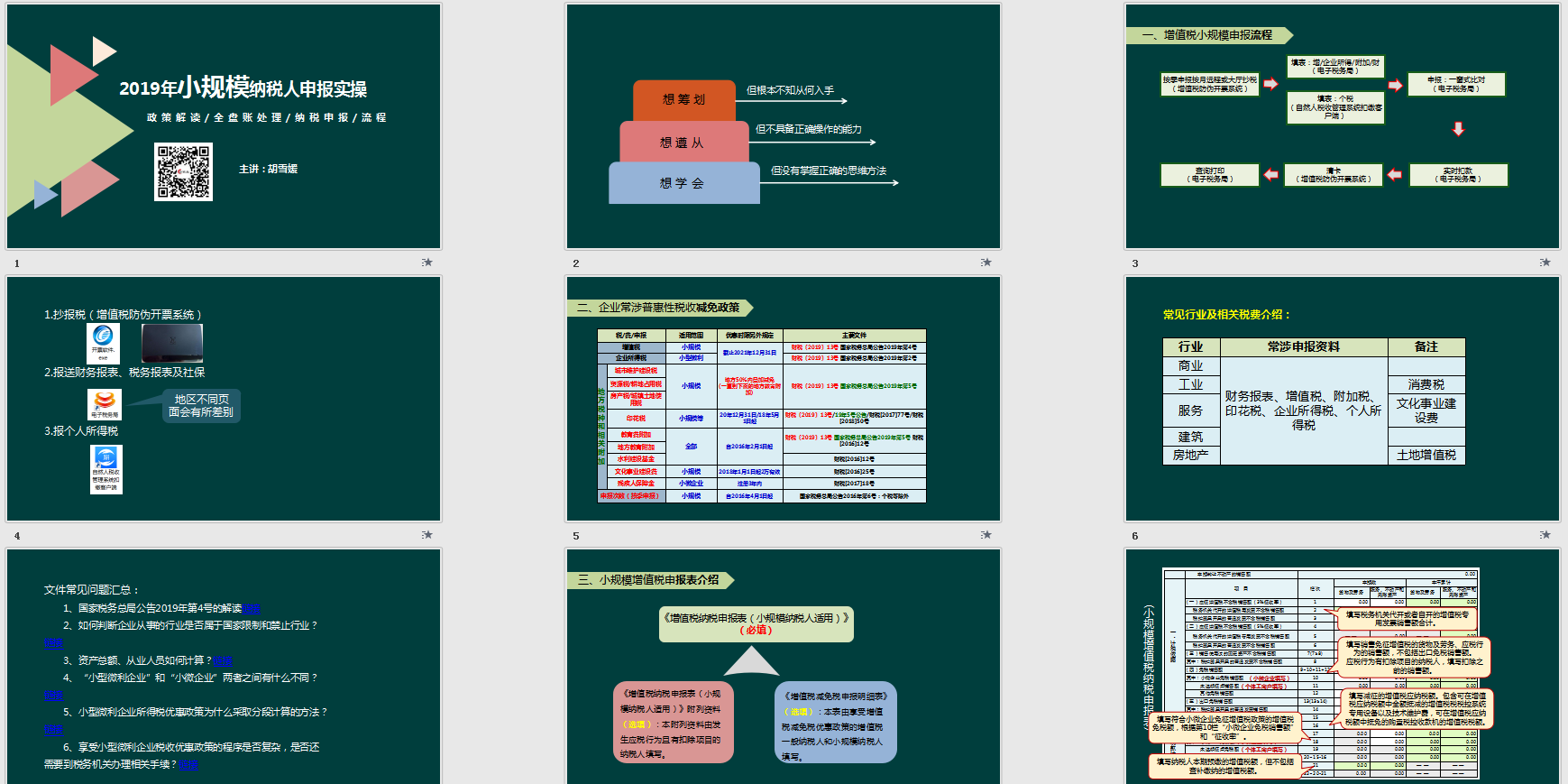Click the blue 想学会 block in slide 2
Viewport: 1568px width, 784px height.
coord(683,183)
